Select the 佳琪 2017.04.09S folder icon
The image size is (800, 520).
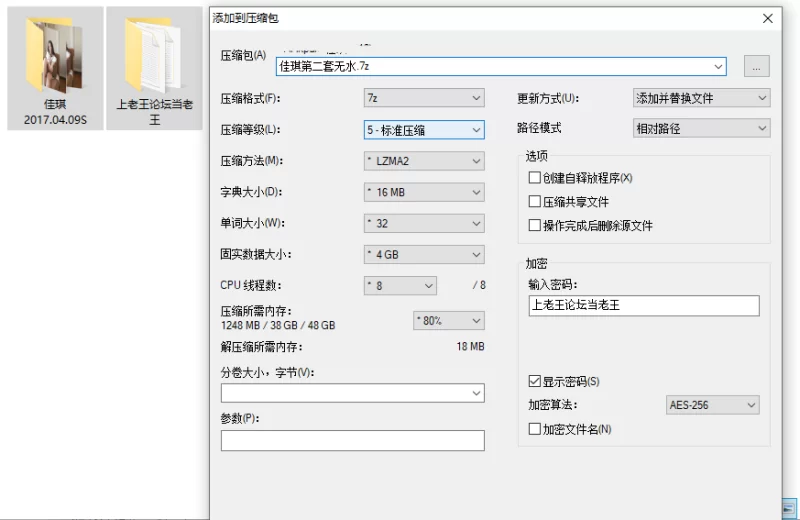pyautogui.click(x=55, y=68)
